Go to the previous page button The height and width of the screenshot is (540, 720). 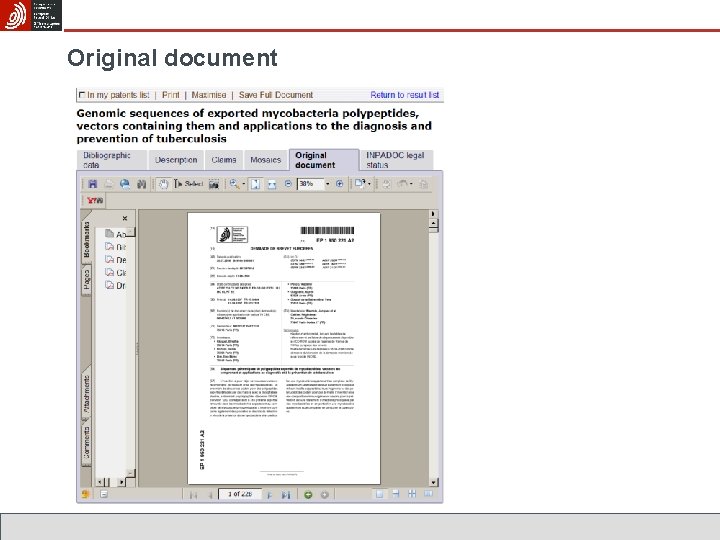coord(209,495)
